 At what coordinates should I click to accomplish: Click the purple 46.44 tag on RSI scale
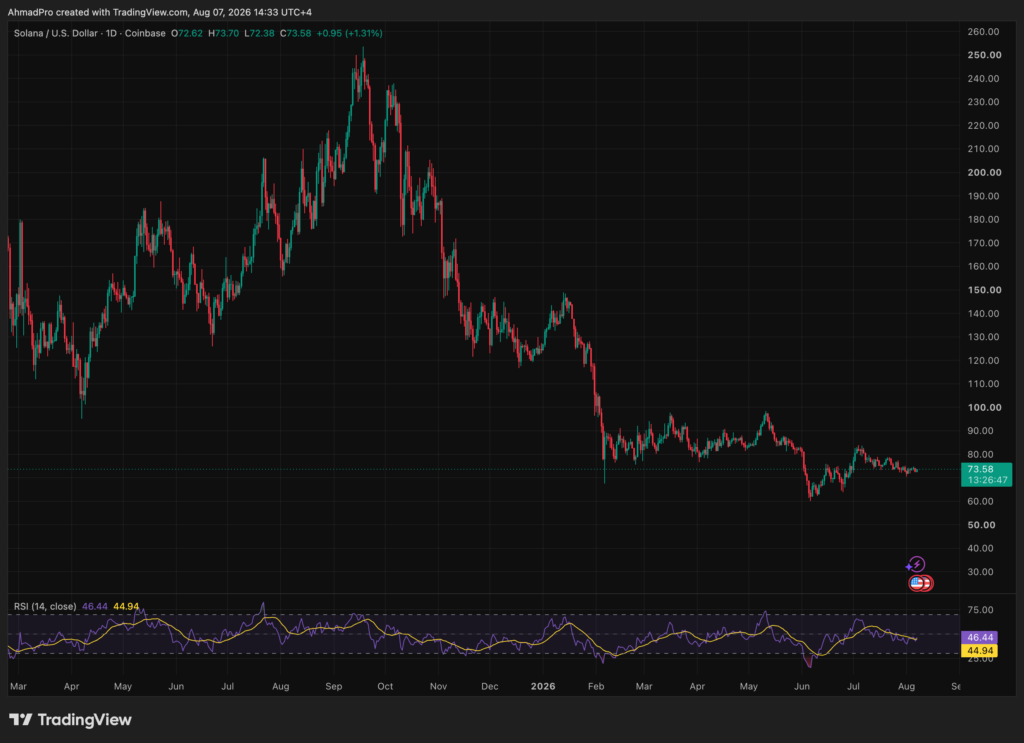pyautogui.click(x=979, y=637)
